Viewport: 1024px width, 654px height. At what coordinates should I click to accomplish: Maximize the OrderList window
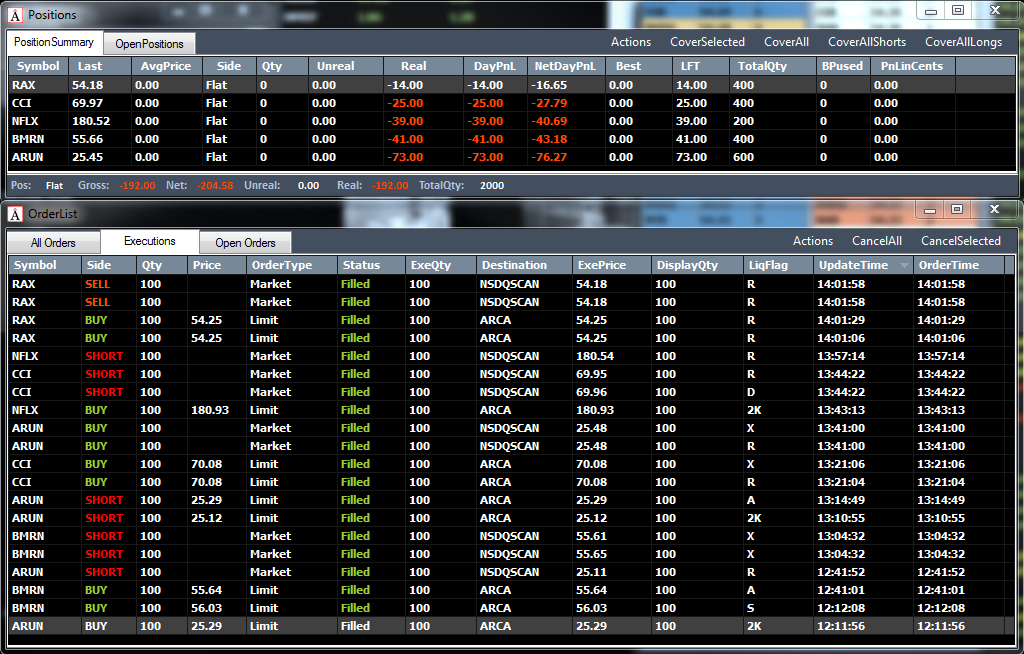point(957,209)
